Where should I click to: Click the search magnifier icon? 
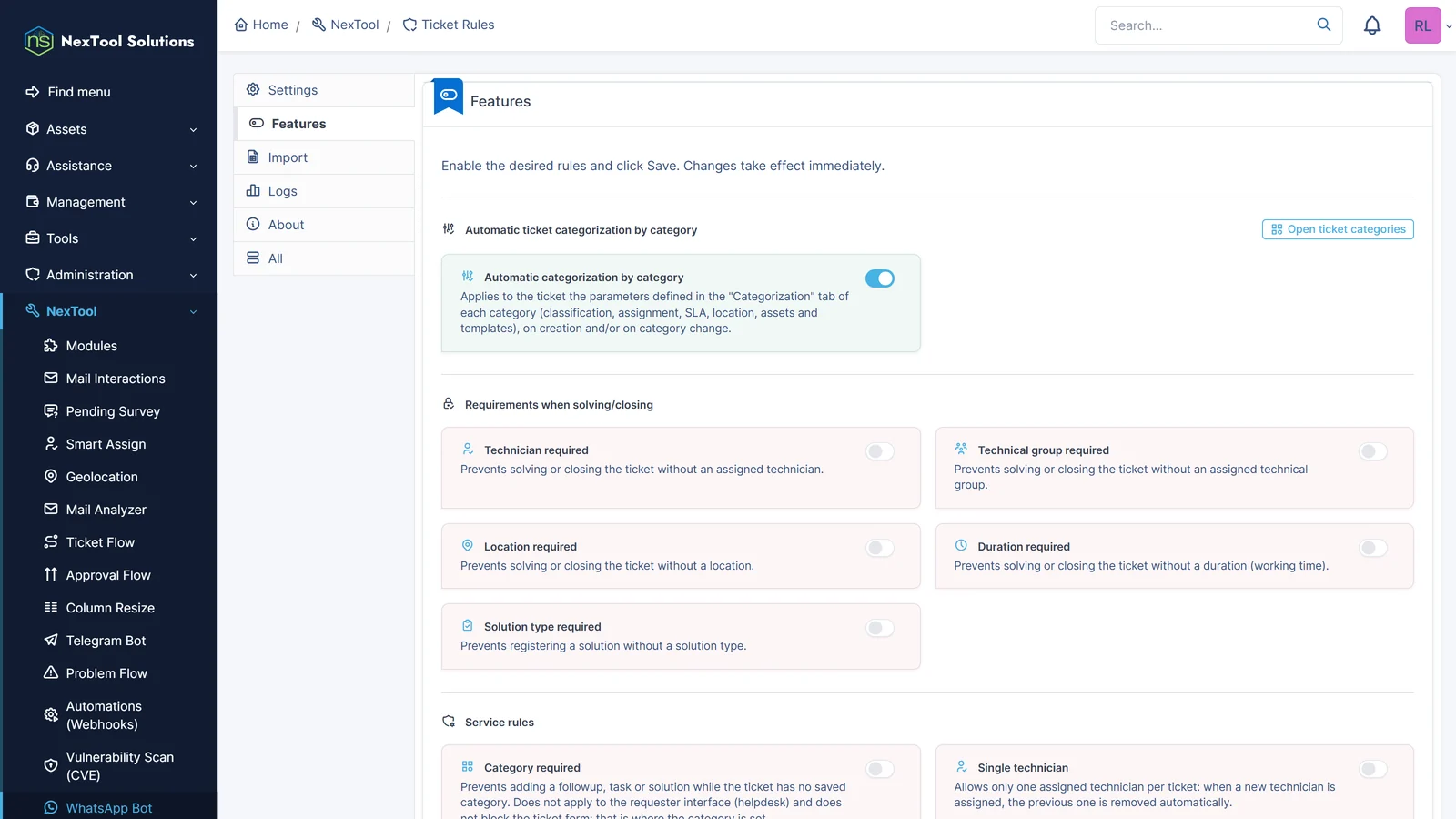1324,25
